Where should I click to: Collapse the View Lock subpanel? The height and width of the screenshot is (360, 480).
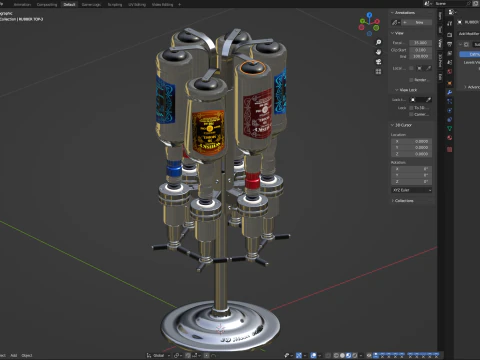point(397,90)
